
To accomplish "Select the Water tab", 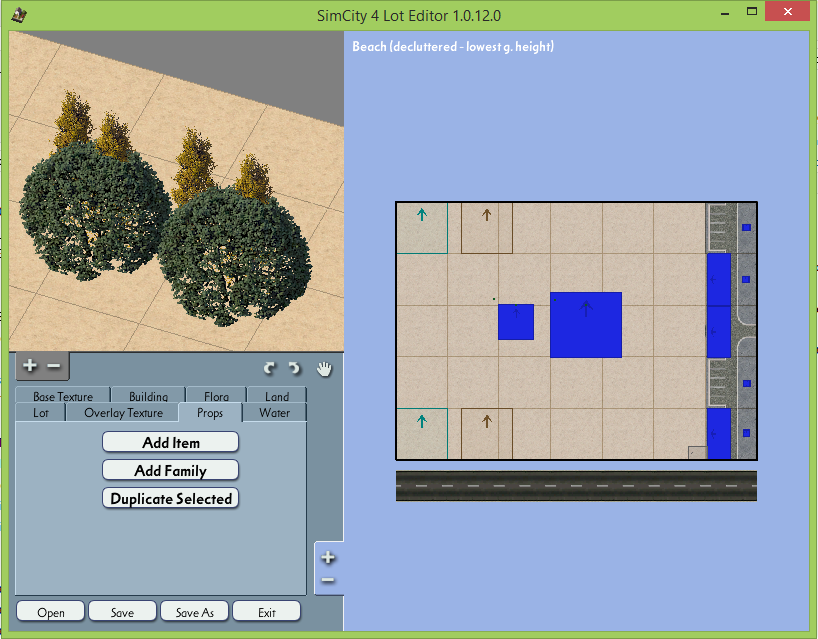I will [x=274, y=413].
